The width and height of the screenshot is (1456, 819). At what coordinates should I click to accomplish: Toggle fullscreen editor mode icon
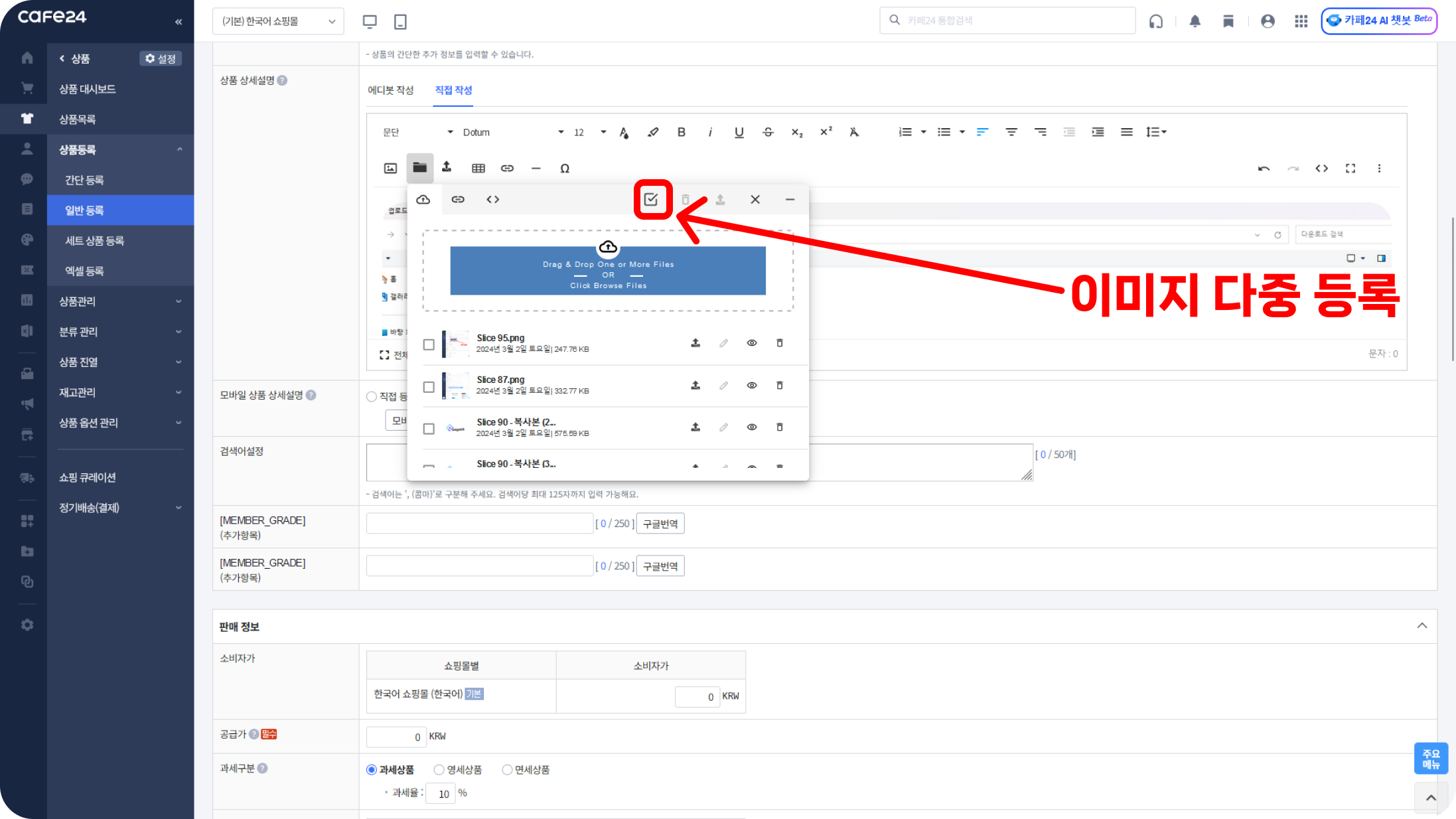coord(1350,168)
